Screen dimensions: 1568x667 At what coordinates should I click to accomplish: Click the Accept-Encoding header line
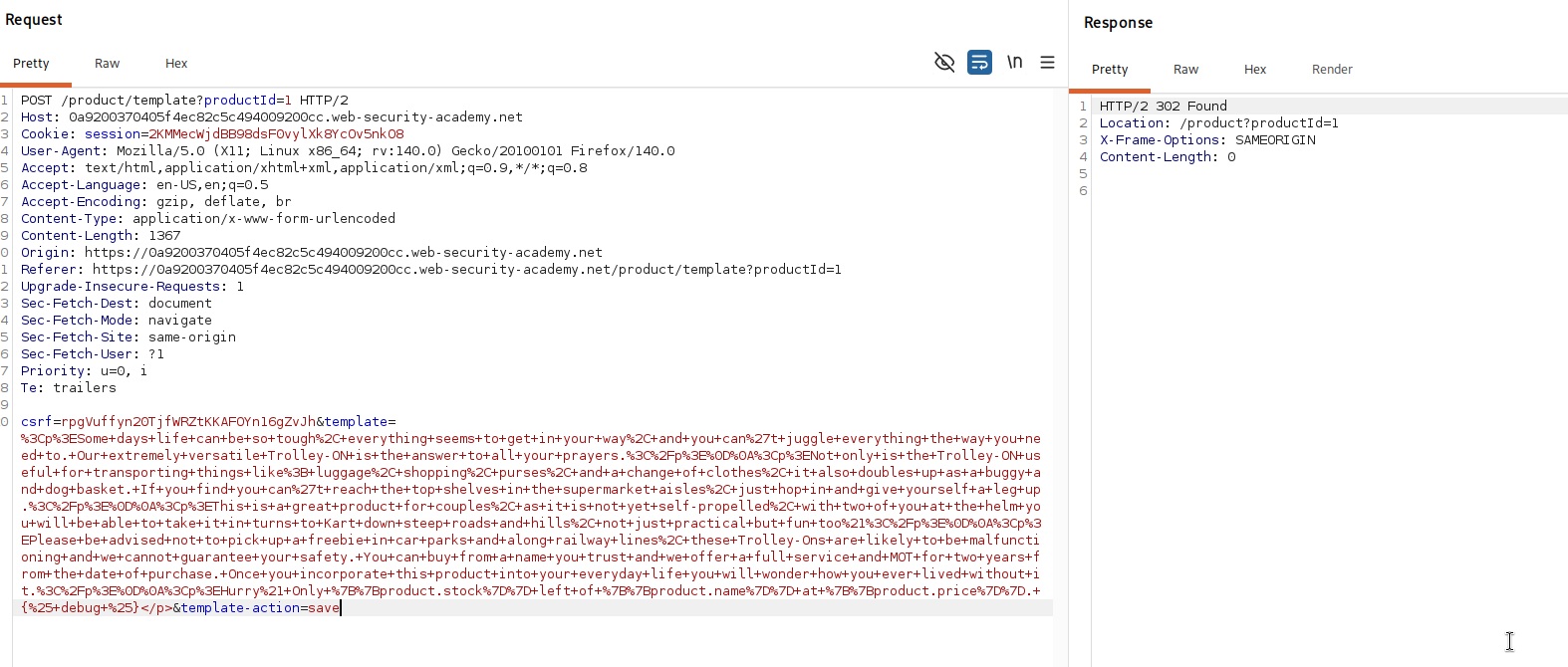click(x=156, y=202)
